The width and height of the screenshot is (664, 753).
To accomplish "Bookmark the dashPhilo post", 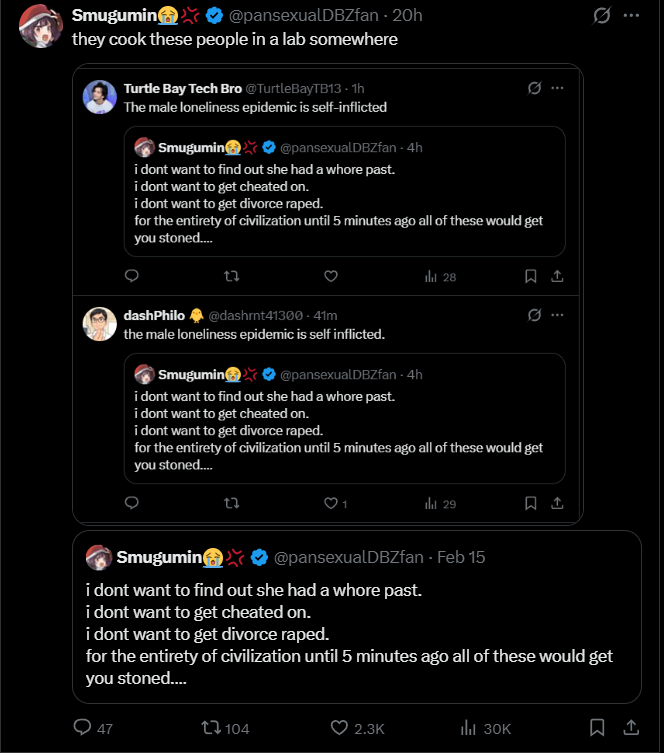I will (531, 503).
